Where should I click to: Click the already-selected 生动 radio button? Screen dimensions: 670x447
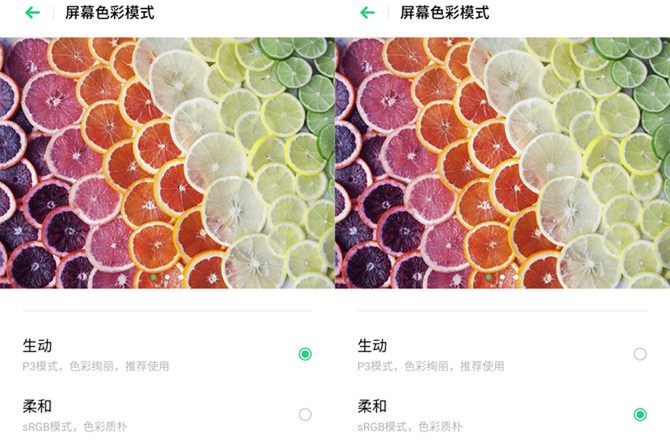click(x=305, y=354)
